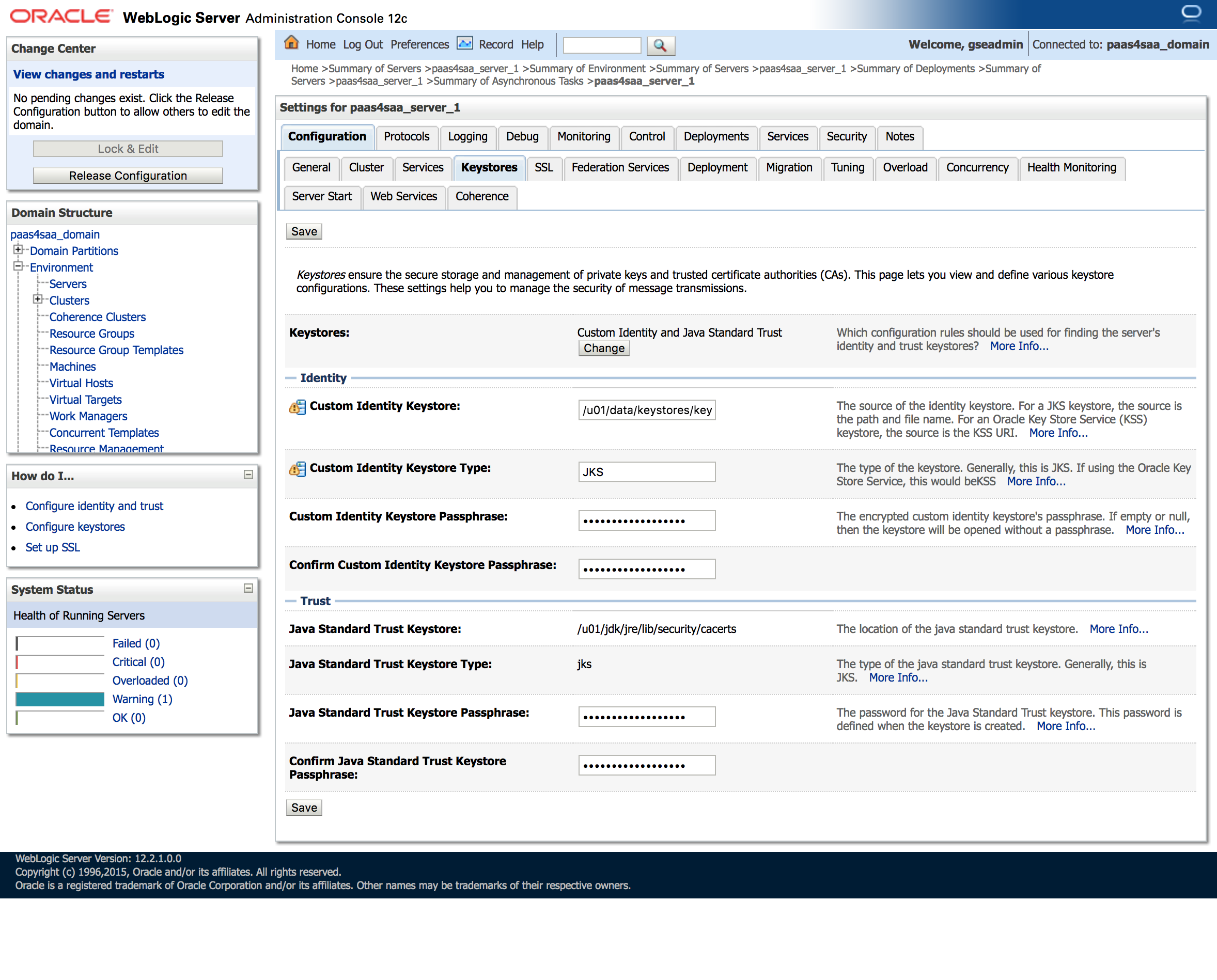Select Work Managers tree item
The width and height of the screenshot is (1217, 980).
pyautogui.click(x=88, y=417)
